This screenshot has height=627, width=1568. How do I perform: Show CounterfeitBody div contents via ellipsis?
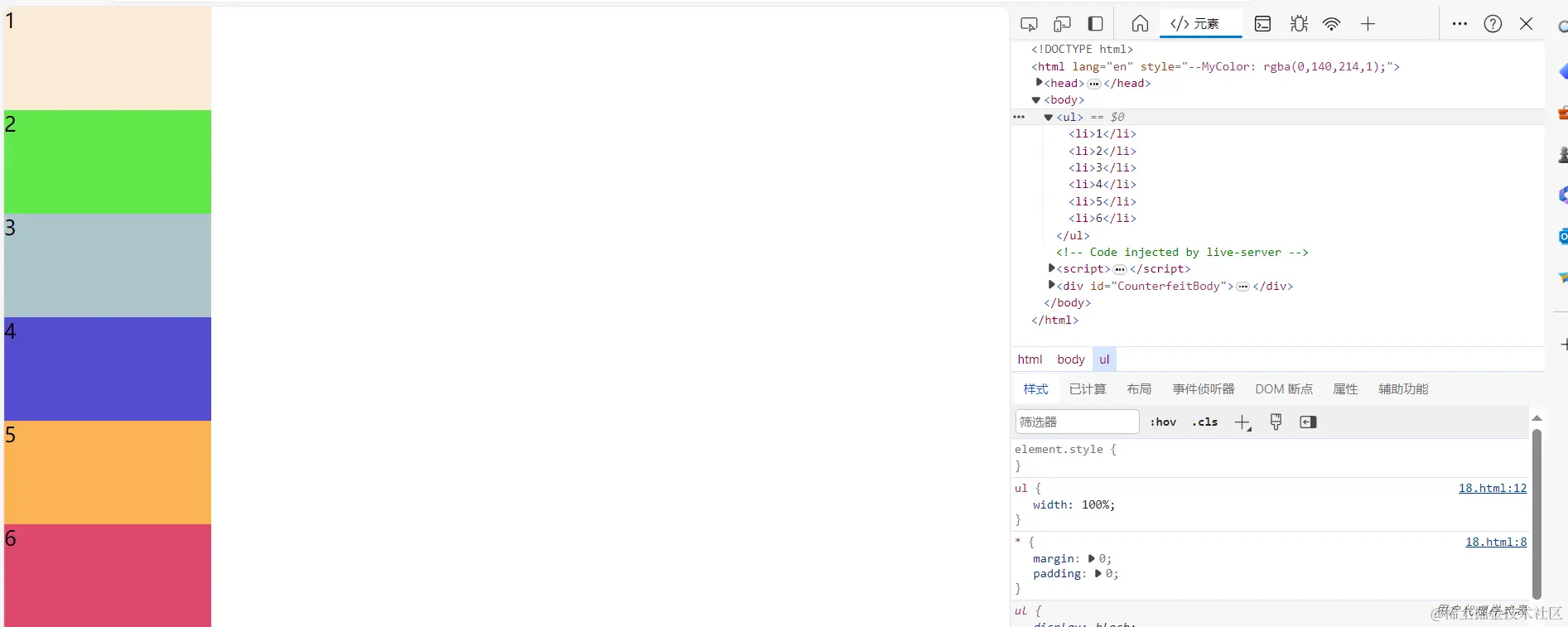click(x=1242, y=287)
